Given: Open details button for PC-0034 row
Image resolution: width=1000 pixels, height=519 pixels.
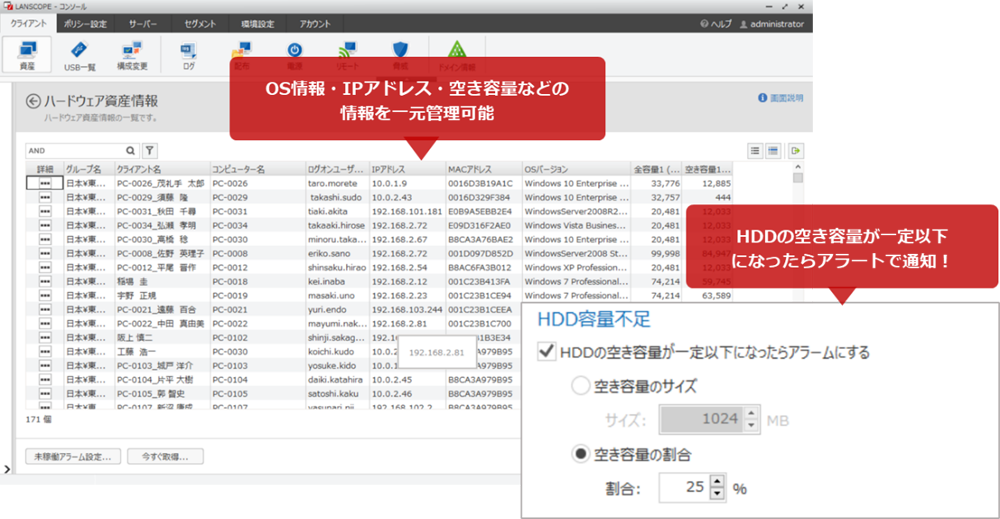Looking at the screenshot, I should pyautogui.click(x=45, y=226).
